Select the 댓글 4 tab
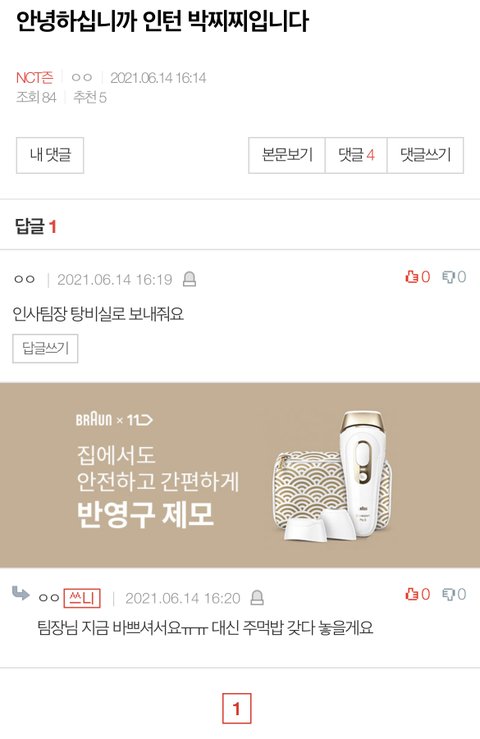This screenshot has width=480, height=739. coord(356,155)
